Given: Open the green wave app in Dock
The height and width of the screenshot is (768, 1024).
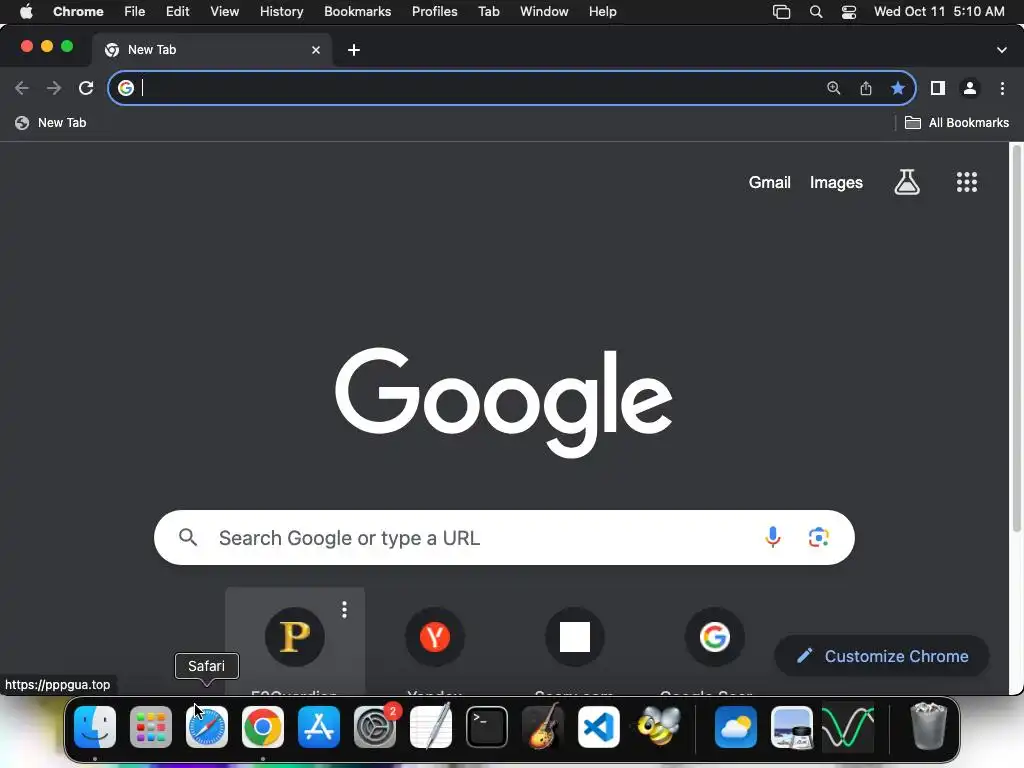Looking at the screenshot, I should click(848, 727).
